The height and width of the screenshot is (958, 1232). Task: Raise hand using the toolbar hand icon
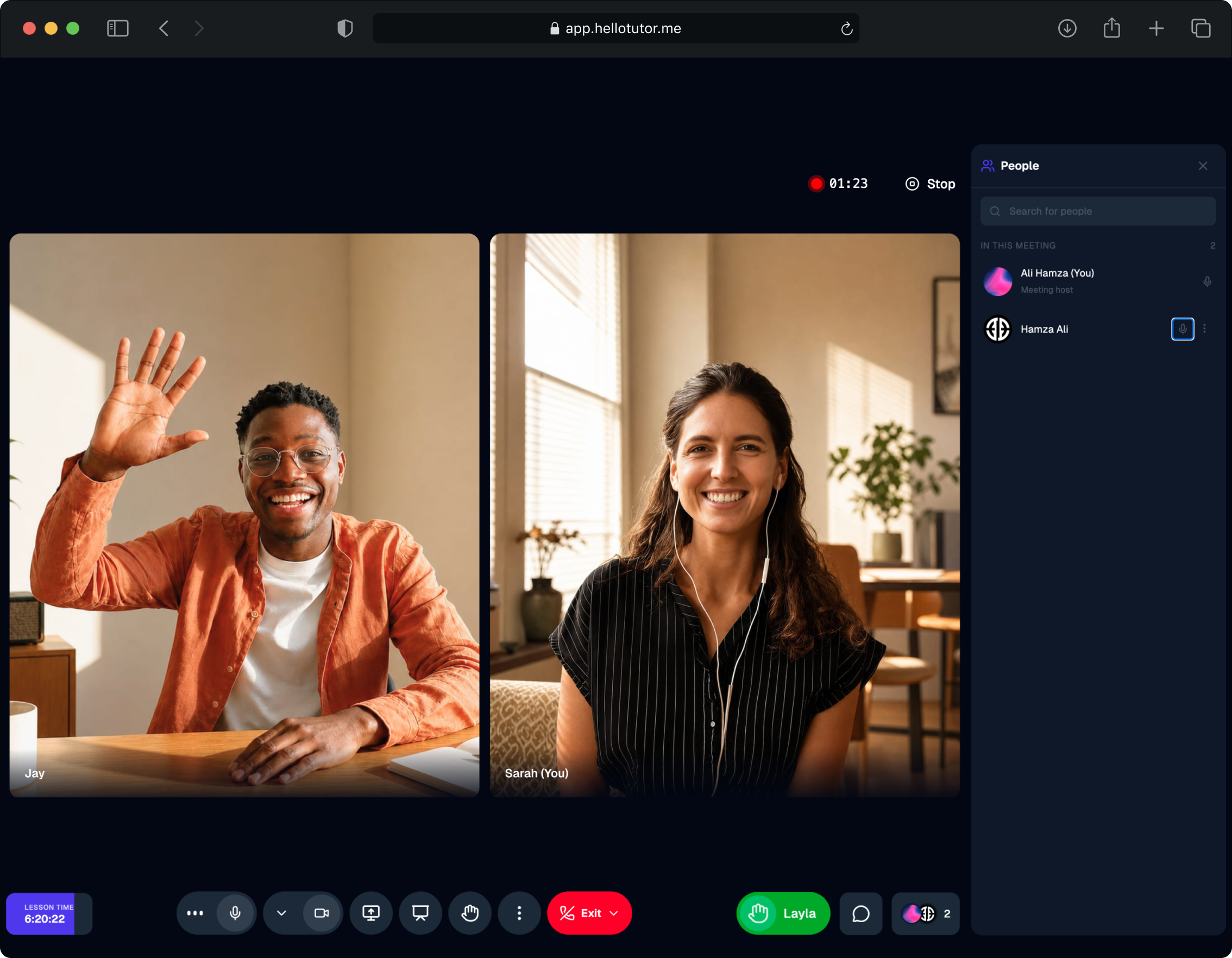point(470,913)
